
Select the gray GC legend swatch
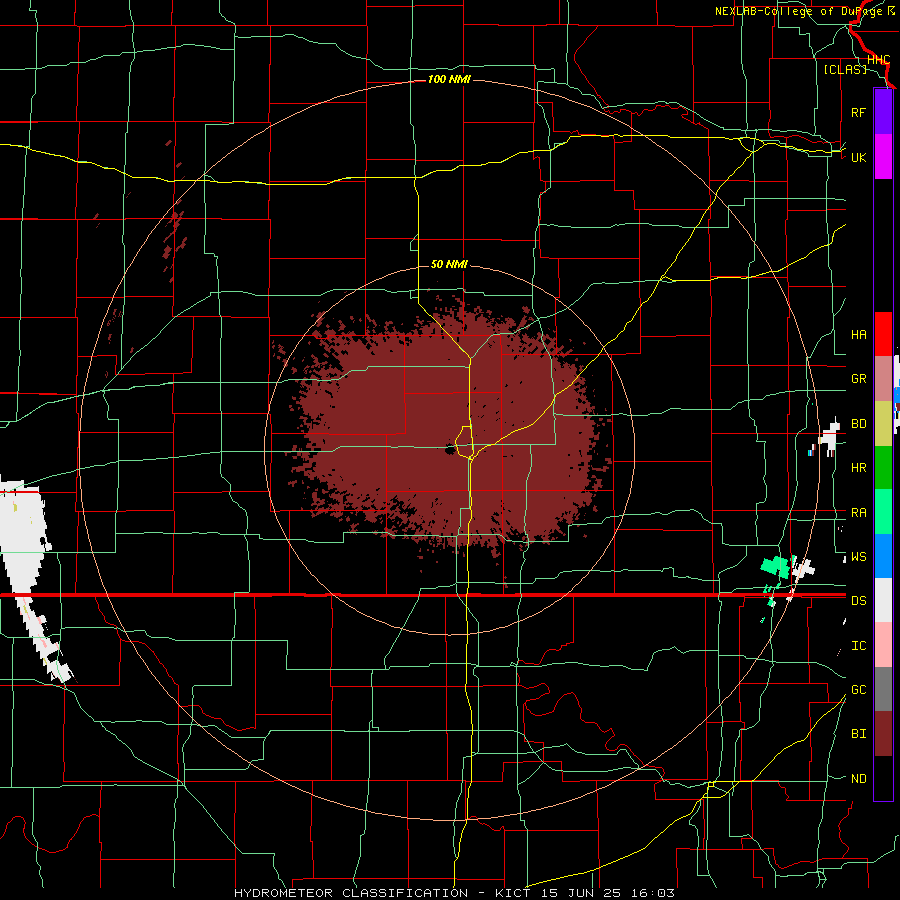(x=883, y=689)
